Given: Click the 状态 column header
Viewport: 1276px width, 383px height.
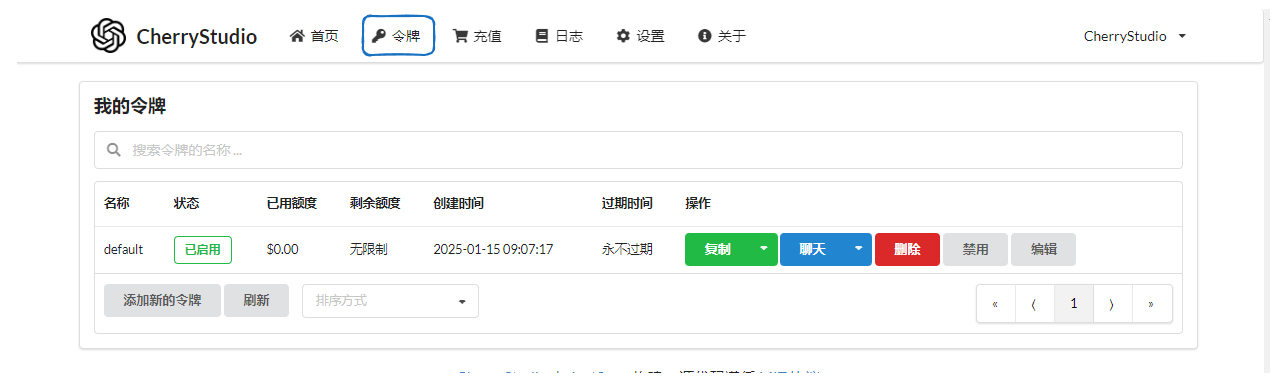Looking at the screenshot, I should (x=186, y=203).
